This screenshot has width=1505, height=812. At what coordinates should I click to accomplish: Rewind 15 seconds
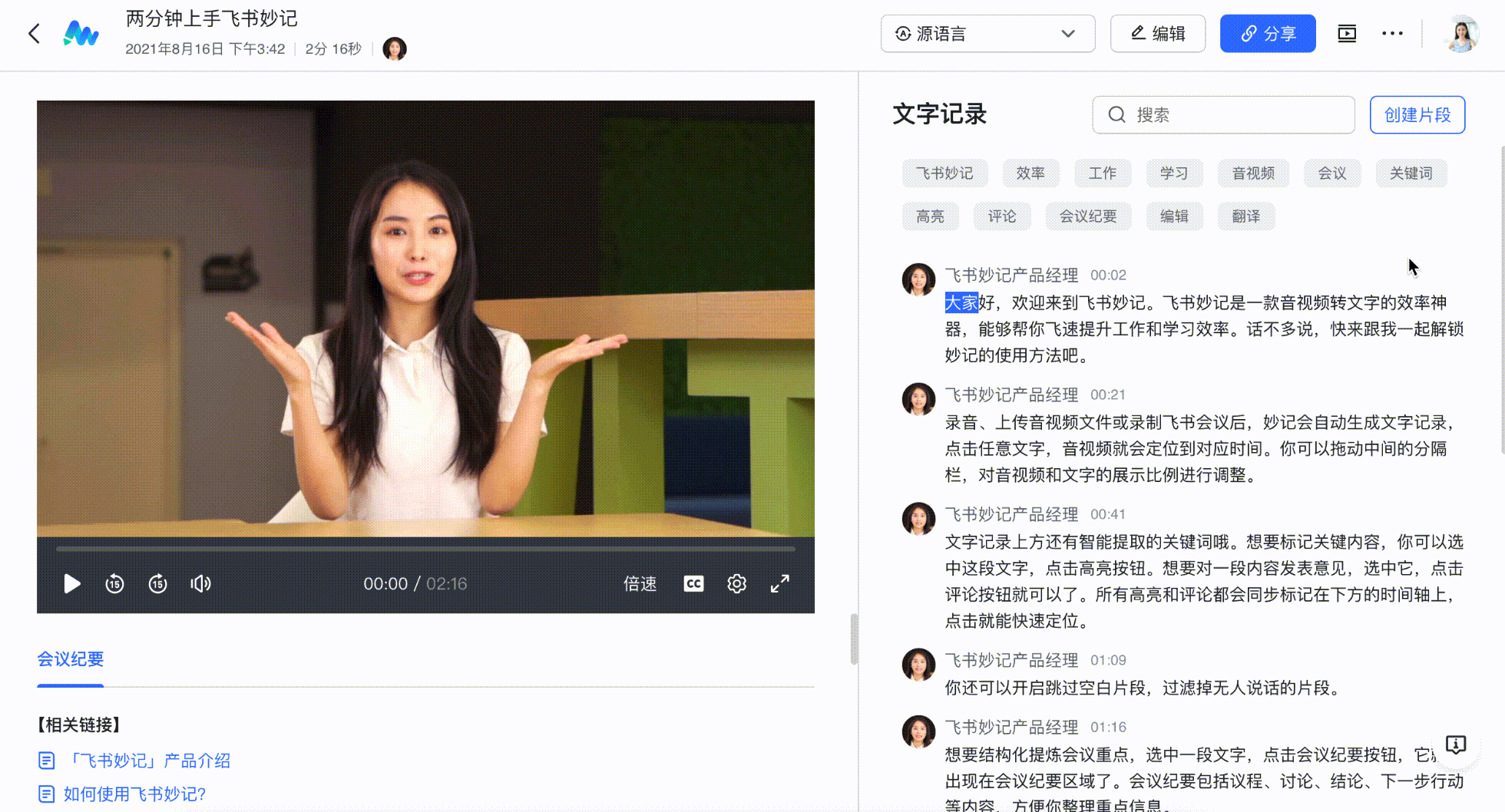pos(114,584)
